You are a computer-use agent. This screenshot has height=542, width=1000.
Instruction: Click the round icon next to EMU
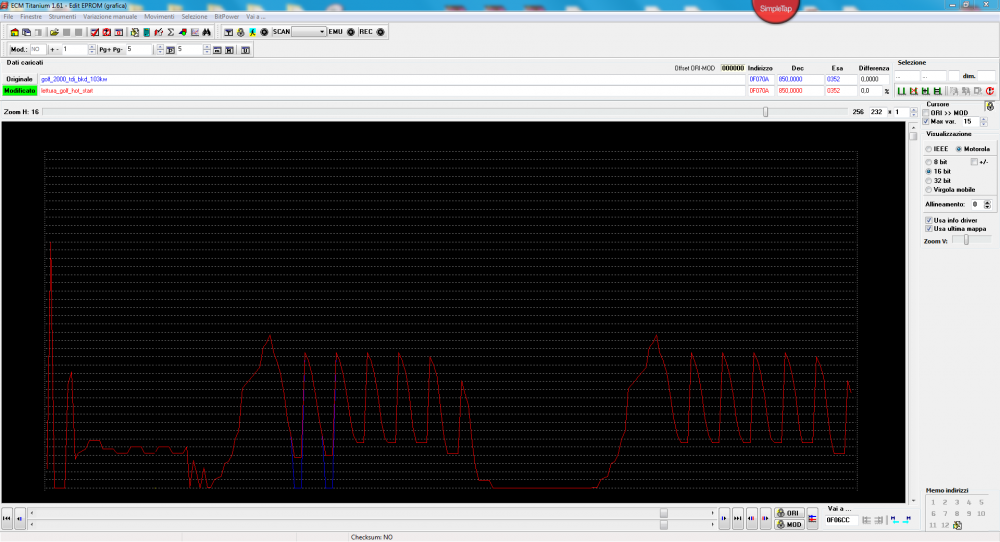(x=350, y=32)
